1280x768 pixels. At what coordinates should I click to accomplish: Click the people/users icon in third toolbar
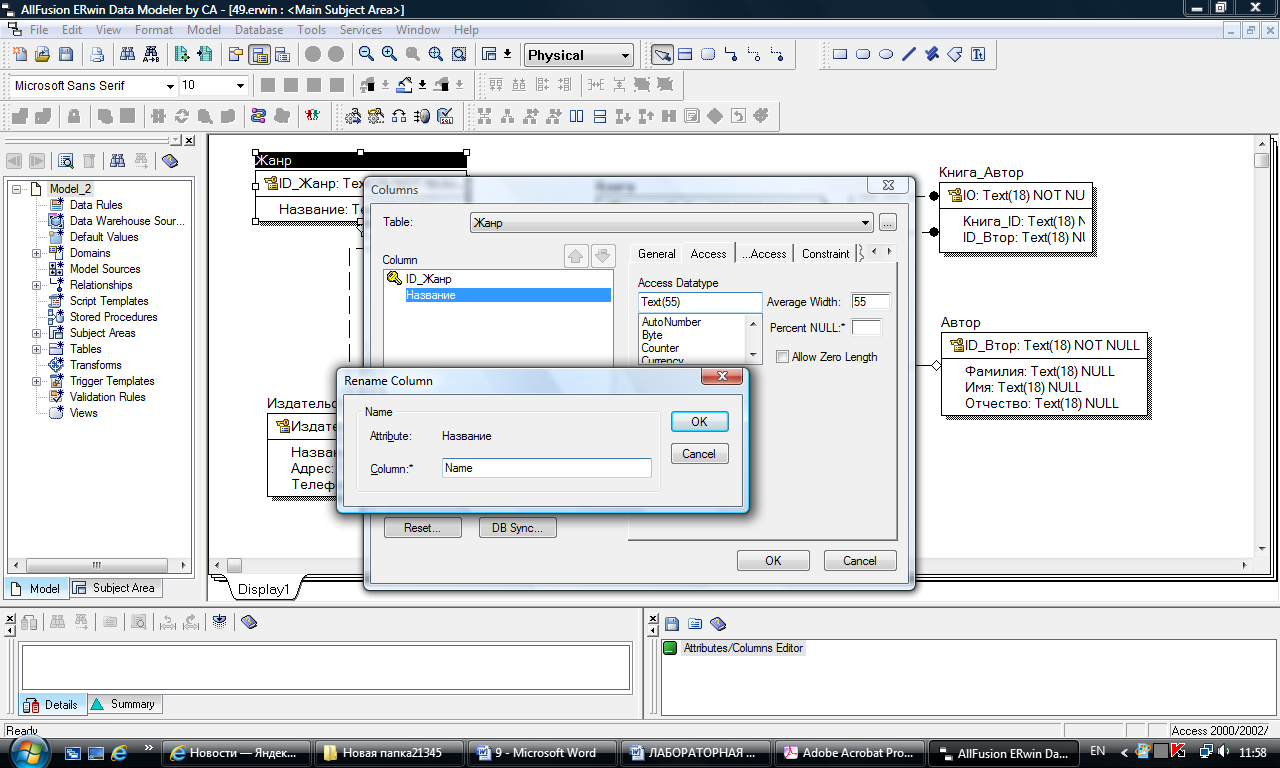[x=313, y=116]
